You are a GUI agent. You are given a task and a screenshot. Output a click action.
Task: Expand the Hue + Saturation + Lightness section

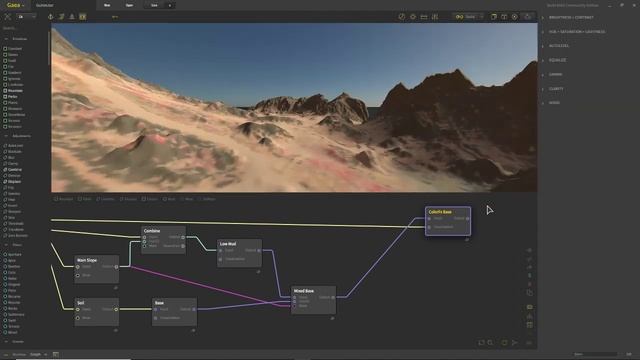576,32
